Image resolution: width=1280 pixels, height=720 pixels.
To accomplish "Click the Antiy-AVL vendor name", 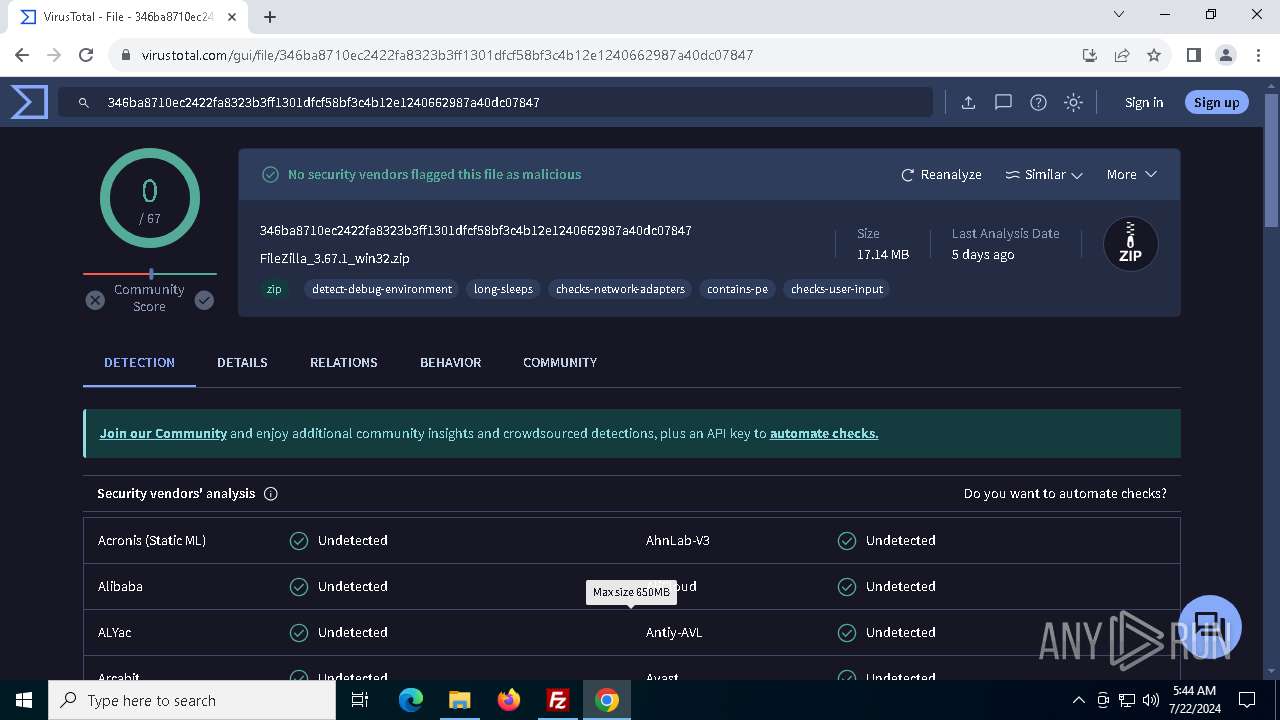I will point(674,632).
